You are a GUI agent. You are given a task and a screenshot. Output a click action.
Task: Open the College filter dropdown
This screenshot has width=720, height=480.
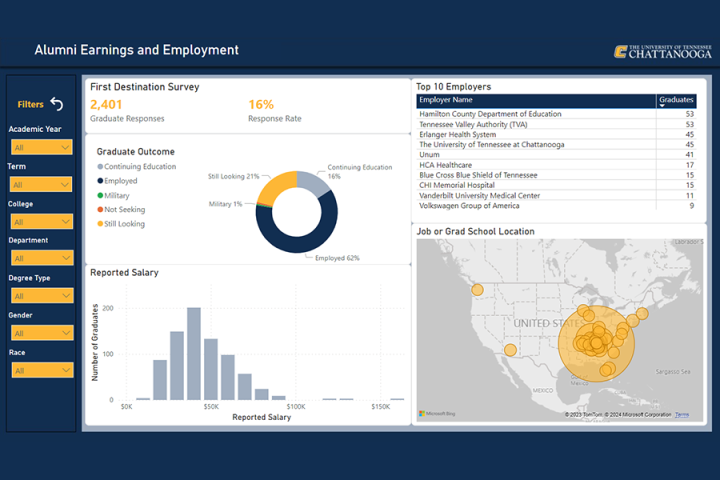pos(41,222)
